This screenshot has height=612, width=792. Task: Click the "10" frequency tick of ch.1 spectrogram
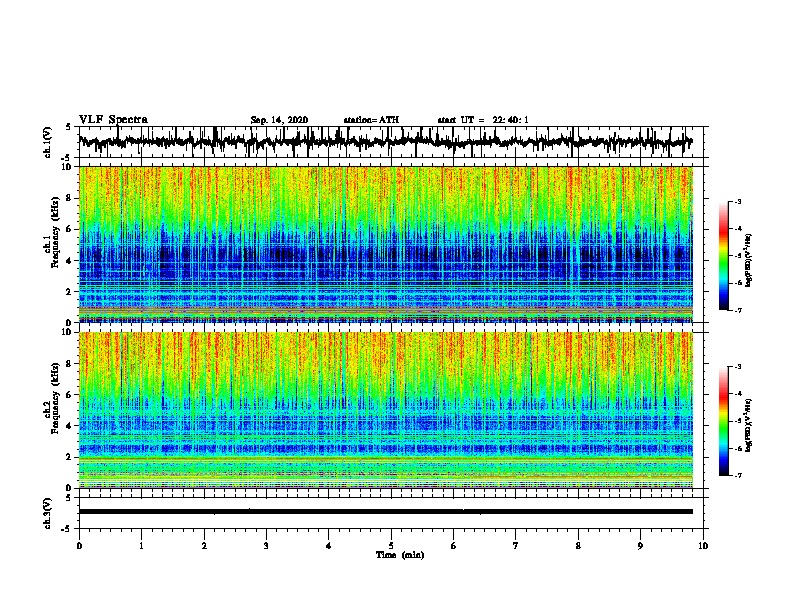tap(68, 167)
